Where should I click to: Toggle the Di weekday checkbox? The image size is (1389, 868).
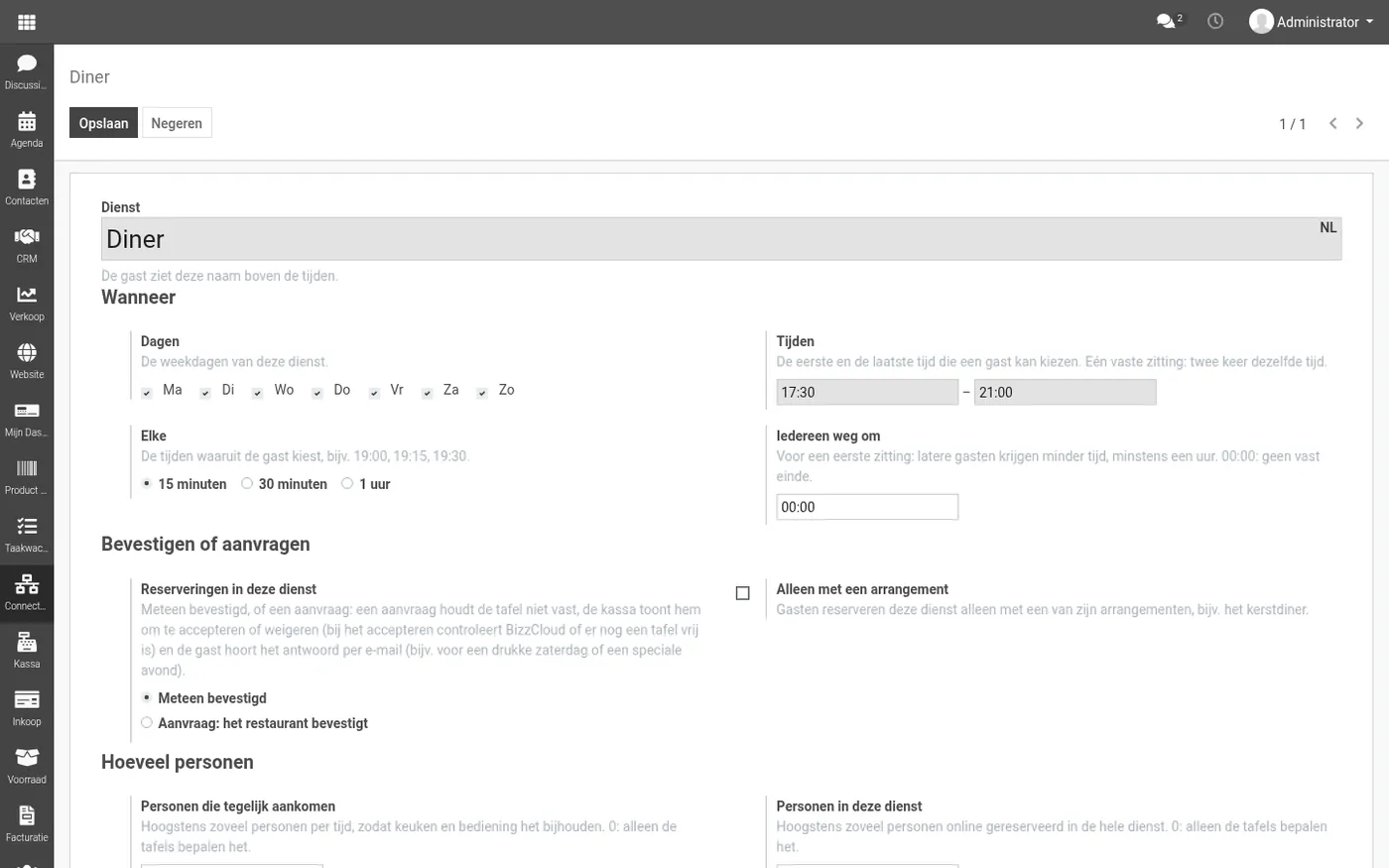tap(205, 393)
